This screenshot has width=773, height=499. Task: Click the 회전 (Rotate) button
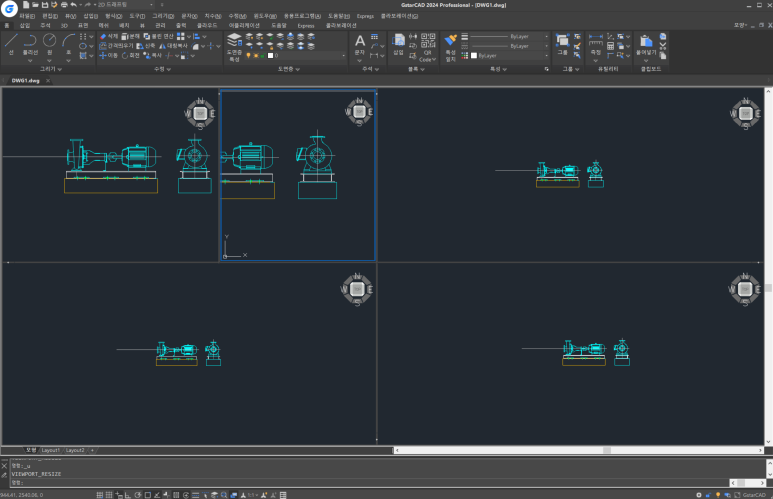[130, 56]
